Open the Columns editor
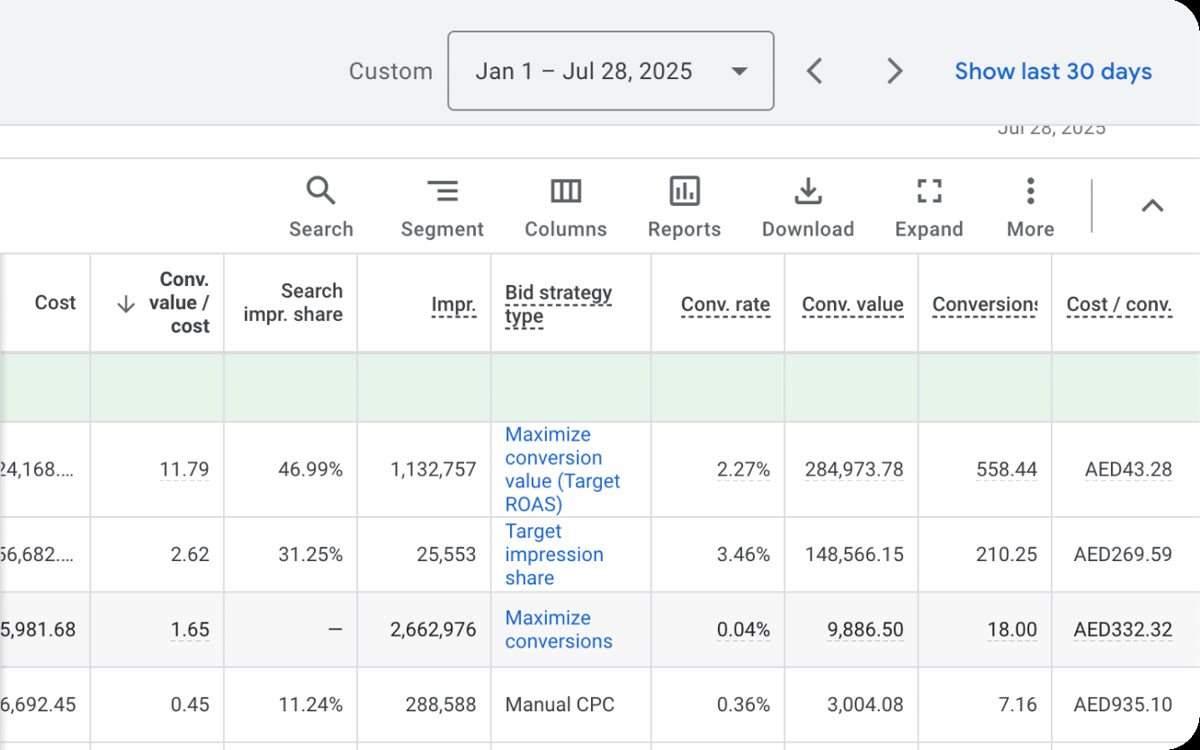 tap(566, 207)
